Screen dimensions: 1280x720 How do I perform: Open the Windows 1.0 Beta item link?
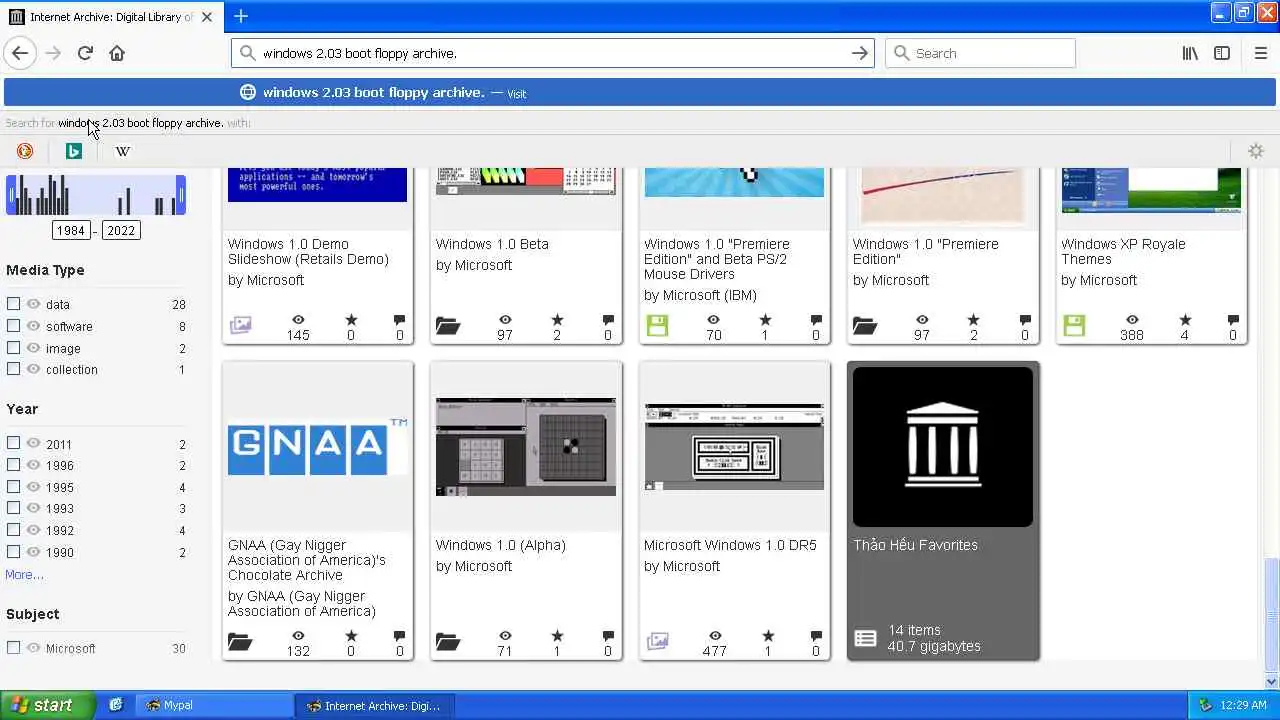tap(492, 244)
